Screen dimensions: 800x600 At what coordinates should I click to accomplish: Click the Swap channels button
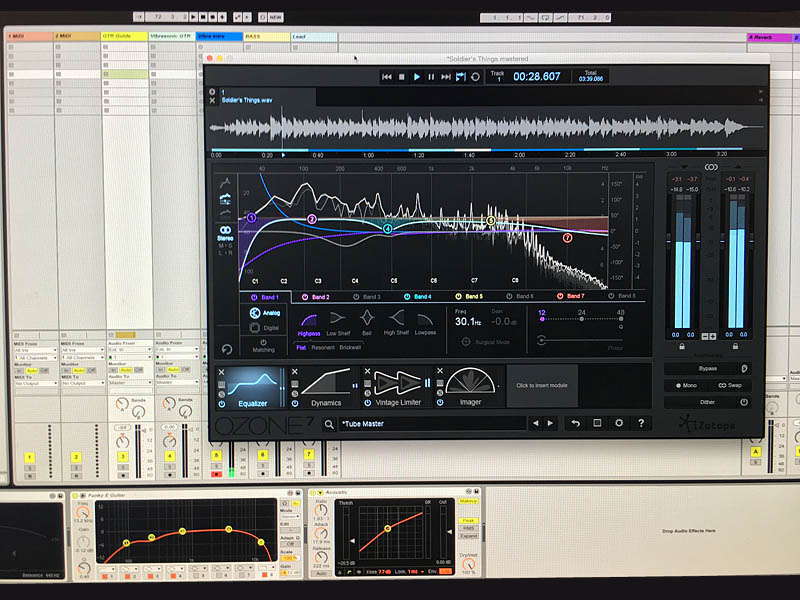[x=730, y=385]
